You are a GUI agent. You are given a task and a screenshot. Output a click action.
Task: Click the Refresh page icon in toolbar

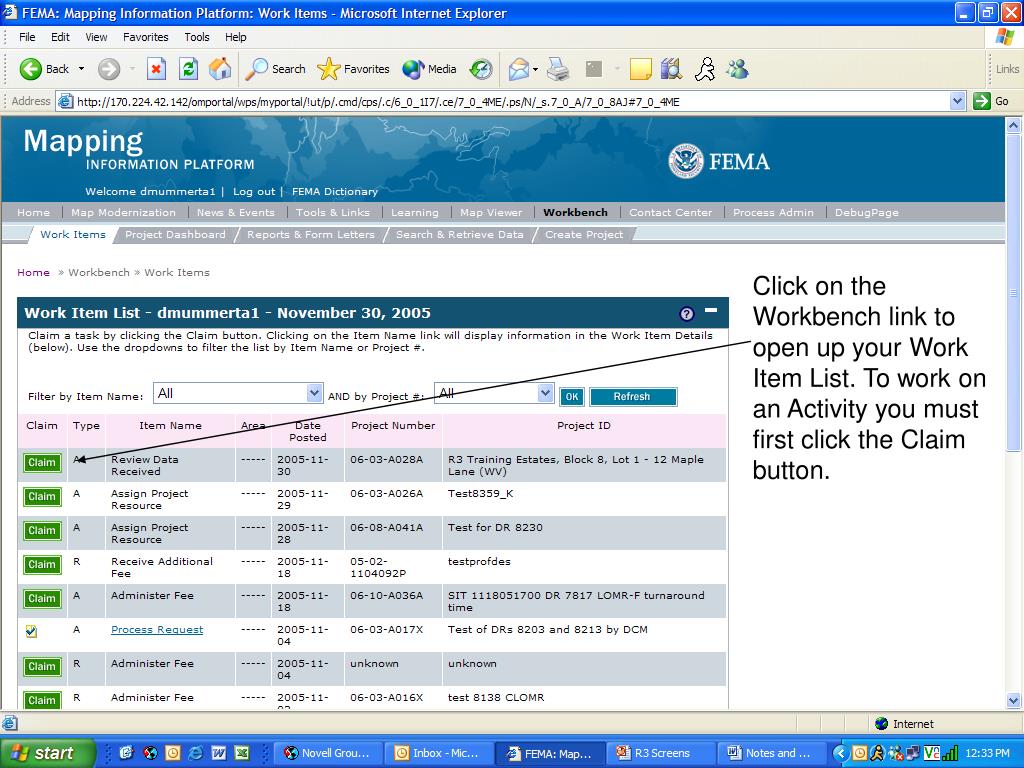188,69
